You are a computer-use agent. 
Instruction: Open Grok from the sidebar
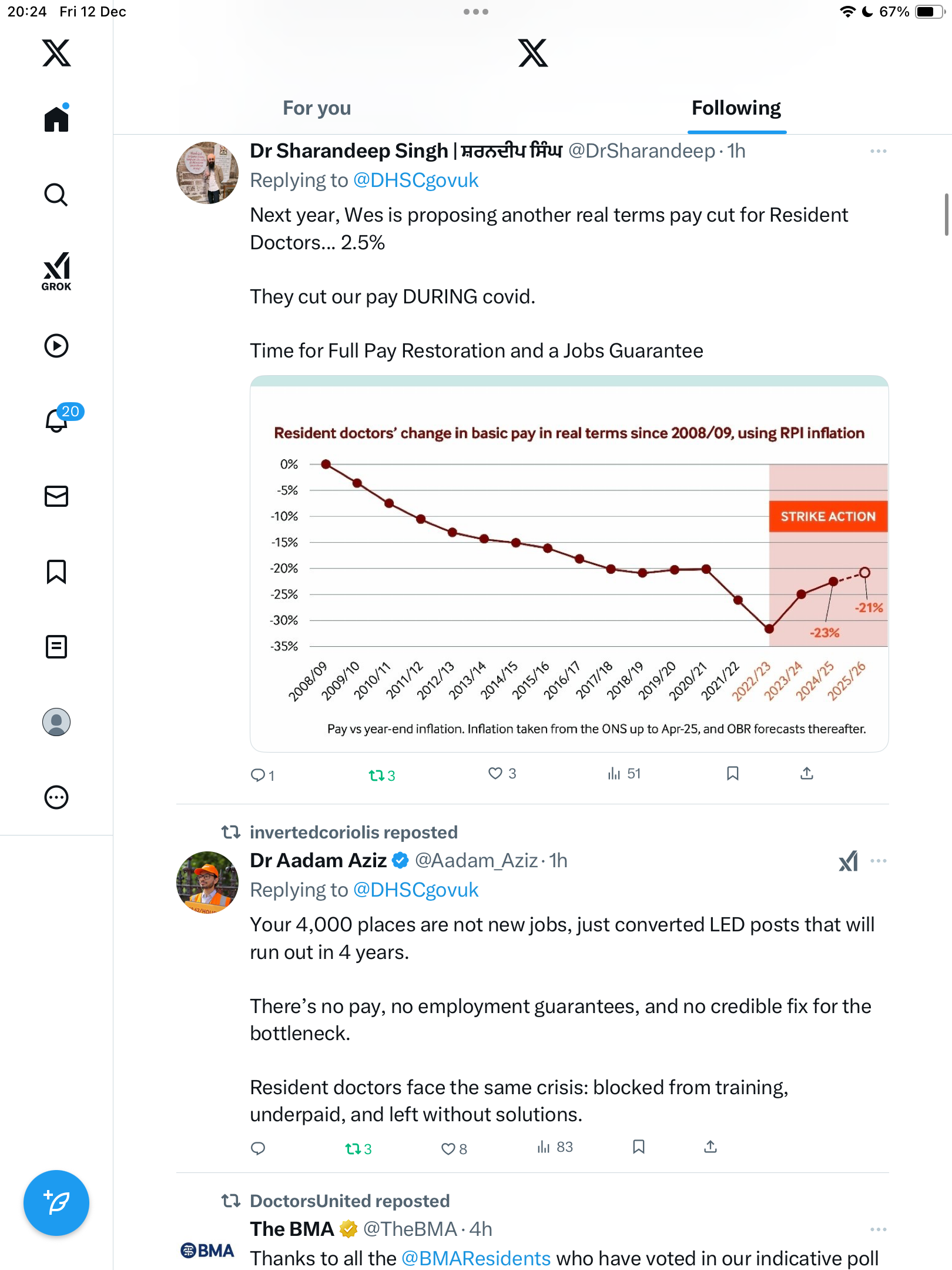click(x=56, y=272)
